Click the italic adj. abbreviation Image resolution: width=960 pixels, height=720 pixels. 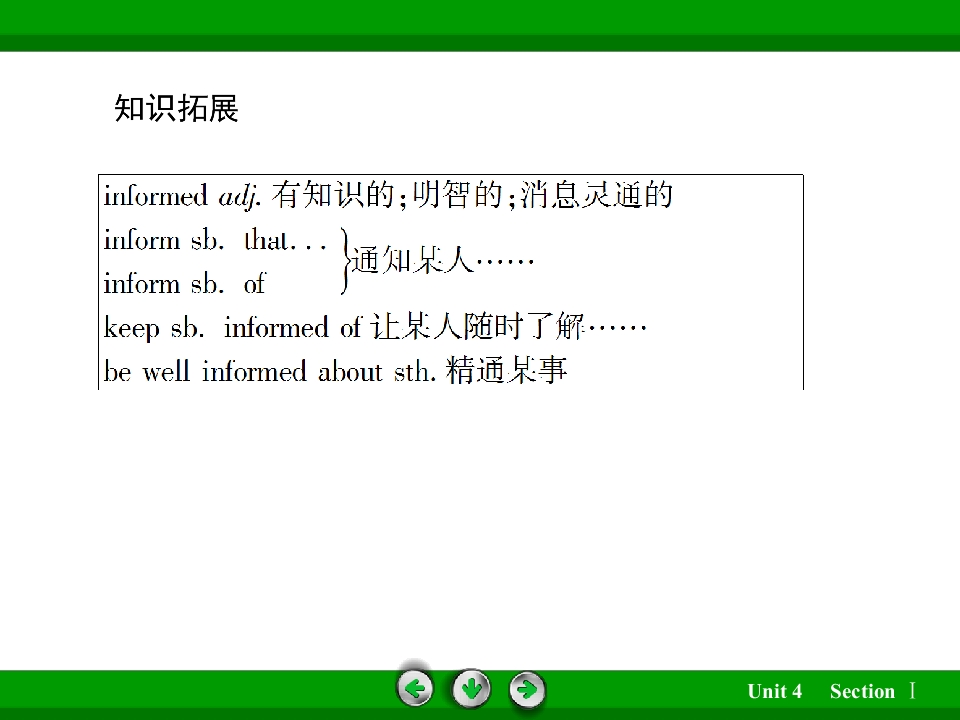click(x=240, y=197)
